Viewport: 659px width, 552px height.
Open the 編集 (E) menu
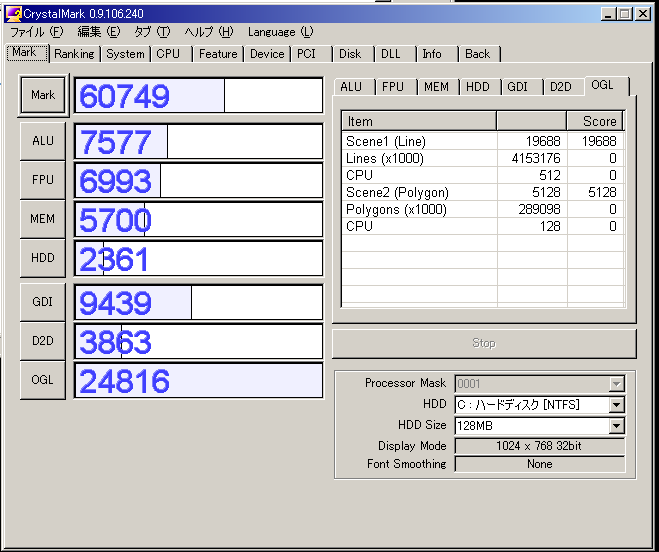tap(99, 32)
